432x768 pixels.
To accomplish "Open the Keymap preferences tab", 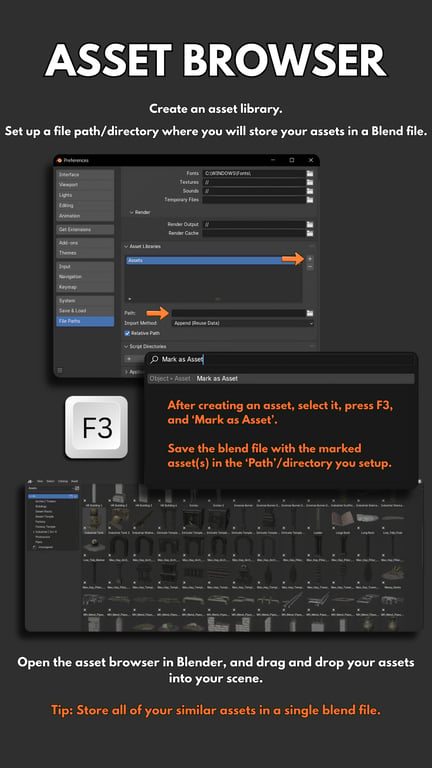I will coord(85,287).
